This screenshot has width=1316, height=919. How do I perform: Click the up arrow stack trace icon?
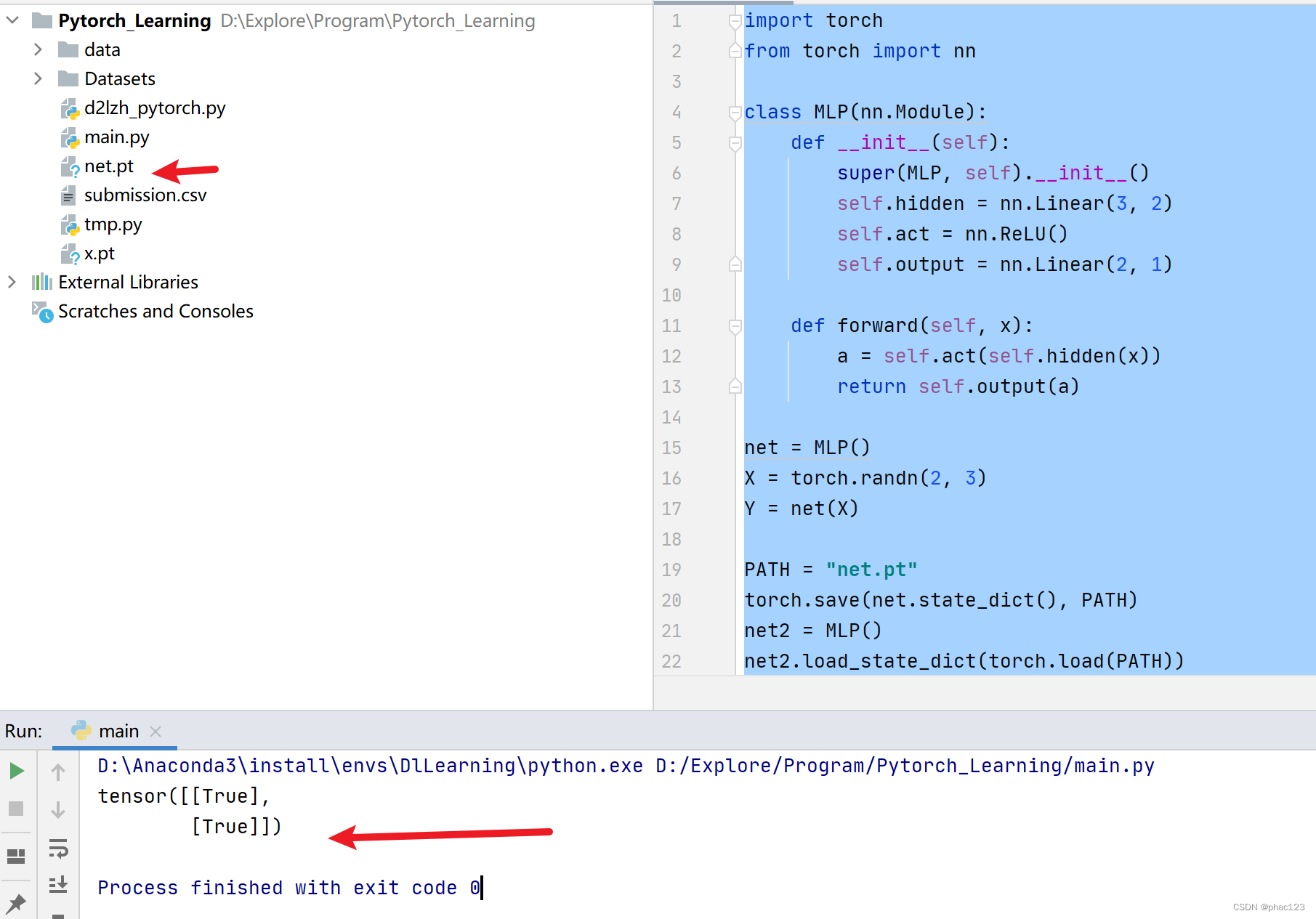point(58,772)
